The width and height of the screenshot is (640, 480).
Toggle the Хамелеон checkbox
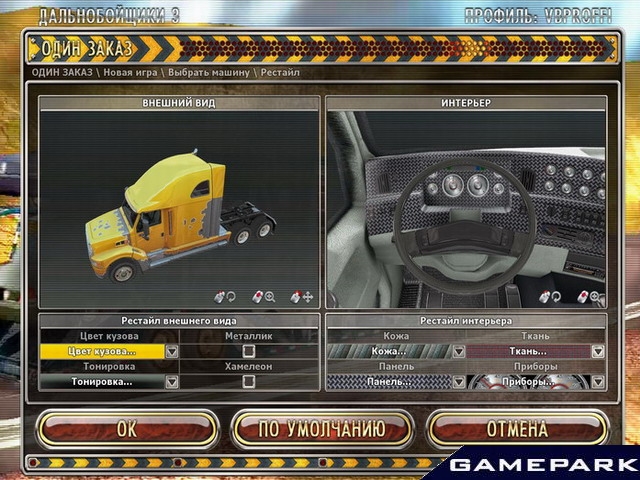coord(248,381)
